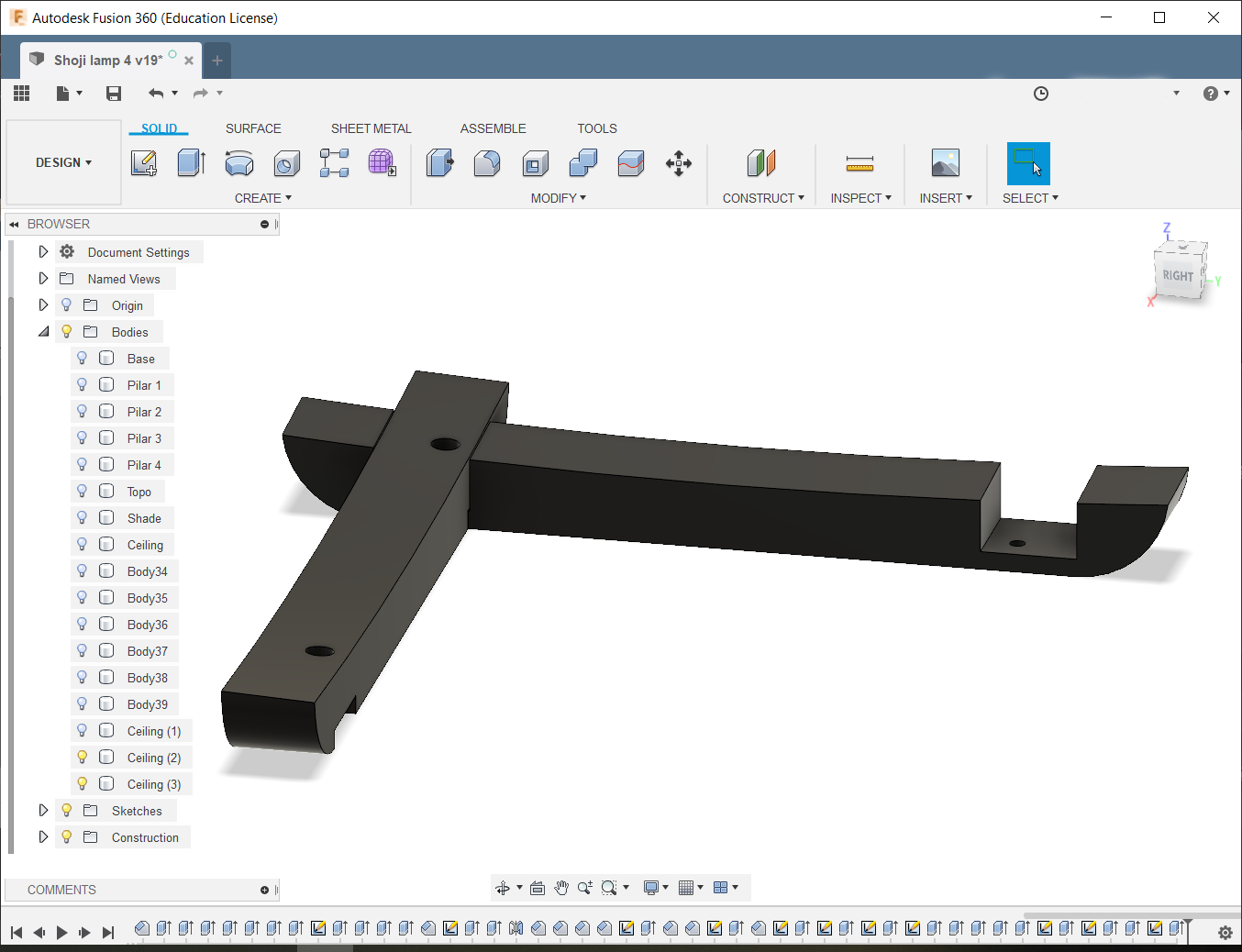Expand the Named Views node

43,278
